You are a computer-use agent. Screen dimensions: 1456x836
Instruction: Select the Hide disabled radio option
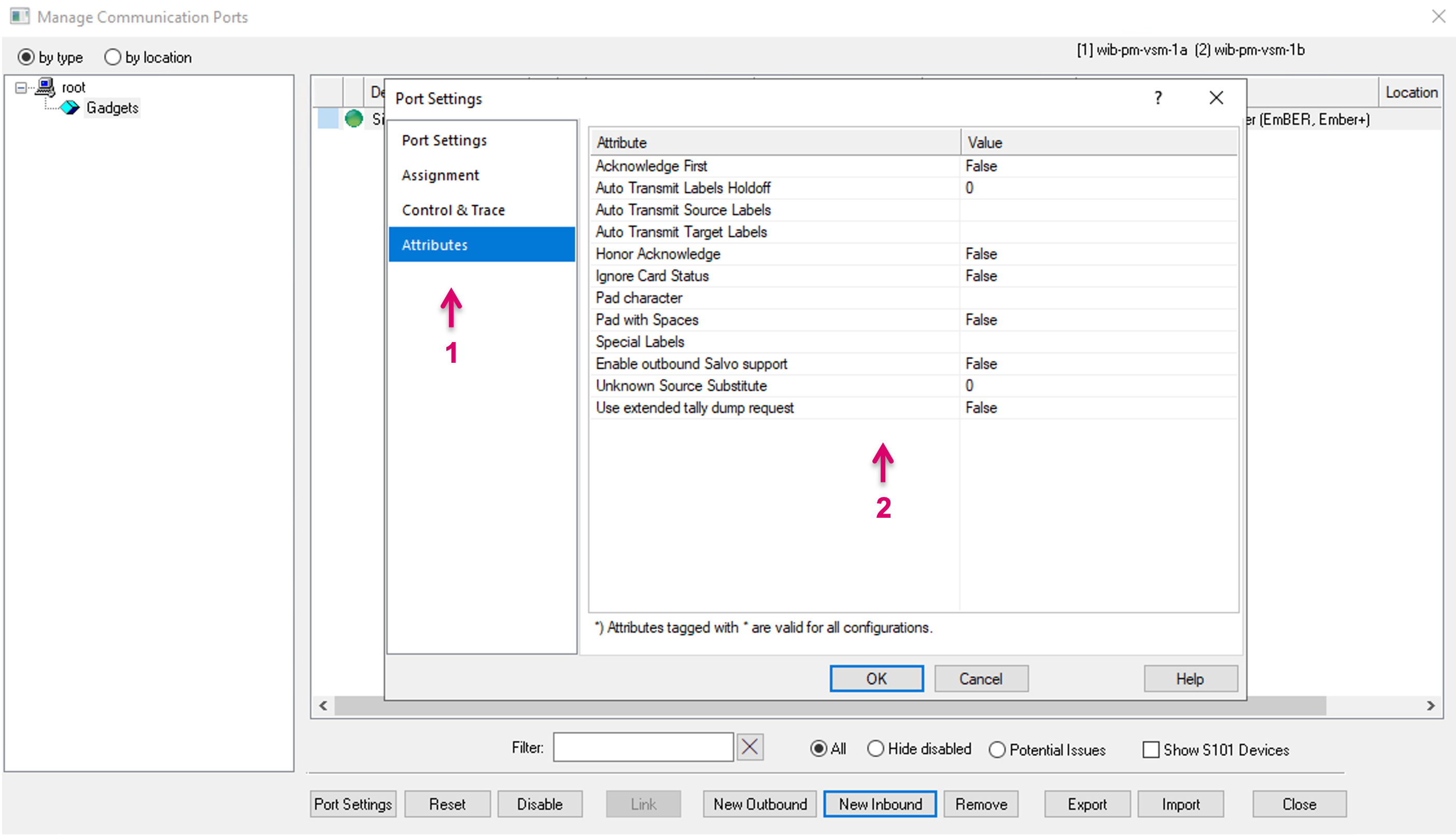(x=875, y=749)
